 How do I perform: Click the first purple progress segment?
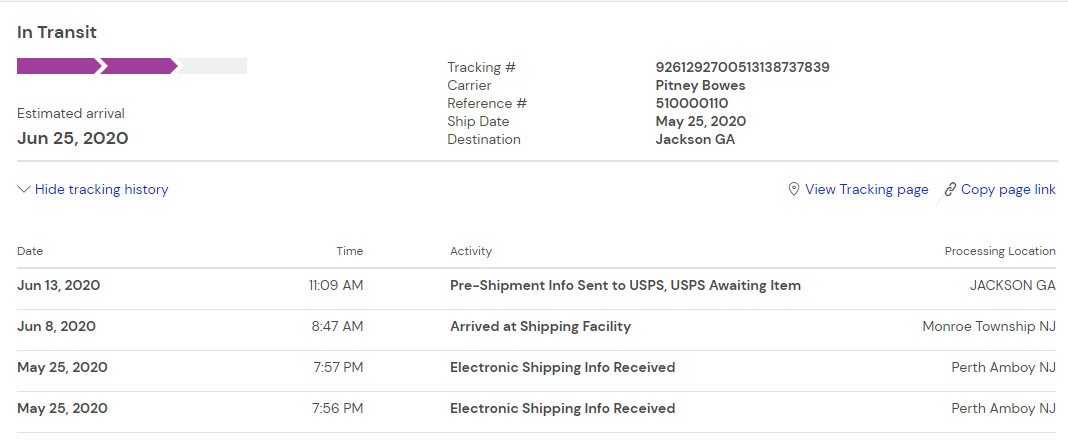[58, 66]
